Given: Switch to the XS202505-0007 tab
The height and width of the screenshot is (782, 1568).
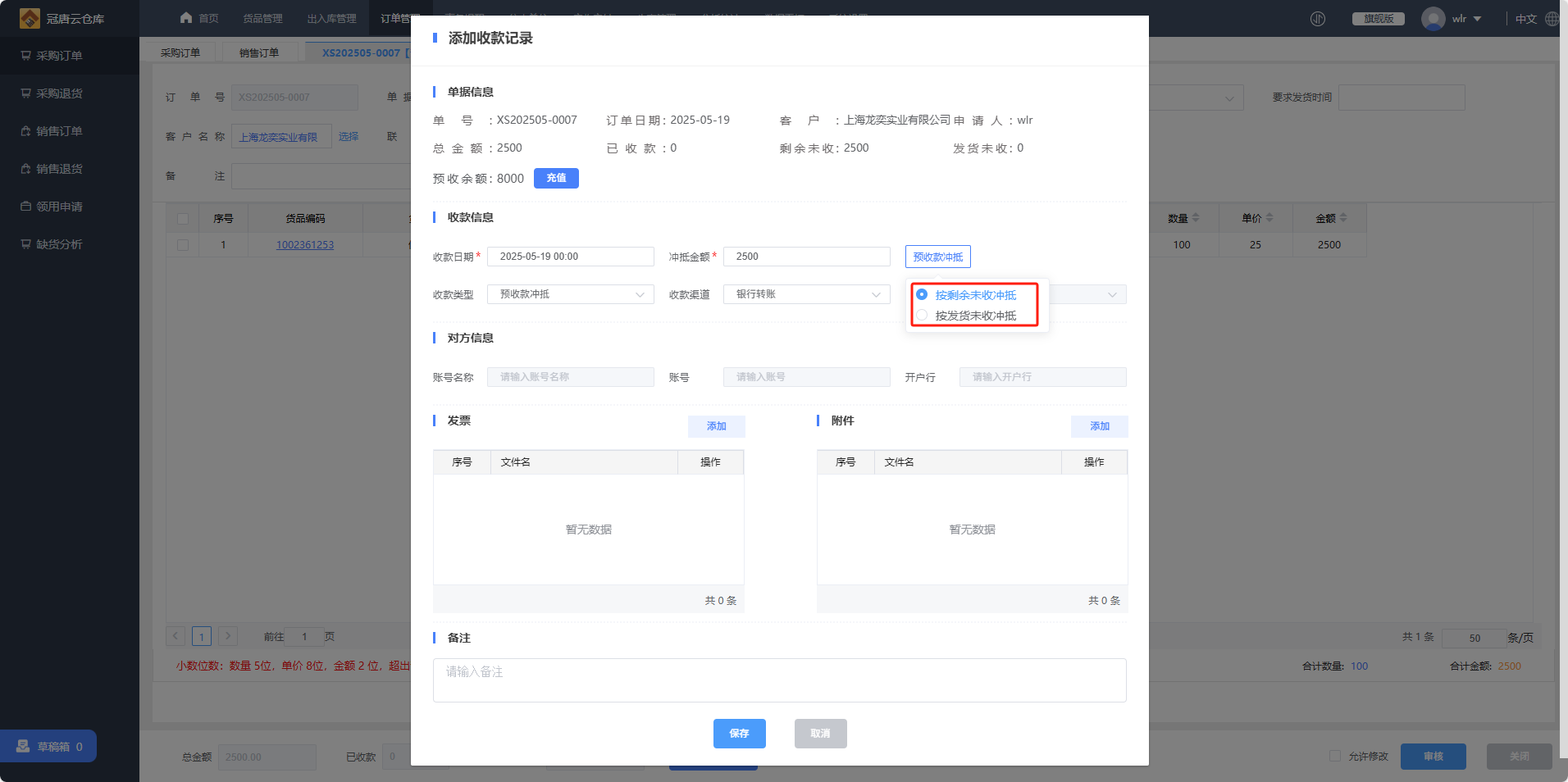Looking at the screenshot, I should coord(361,52).
